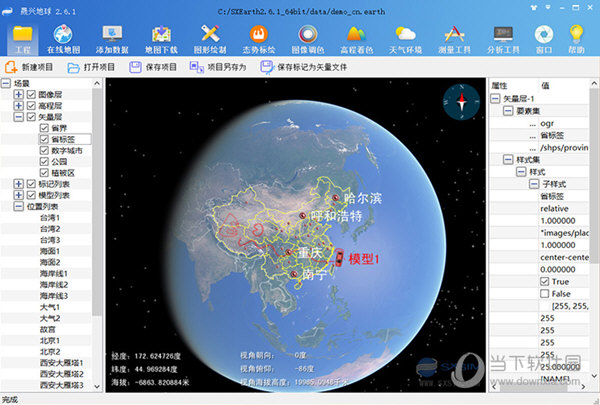Check the False property checkbox
Viewport: 600px width, 405px height.
(x=545, y=294)
